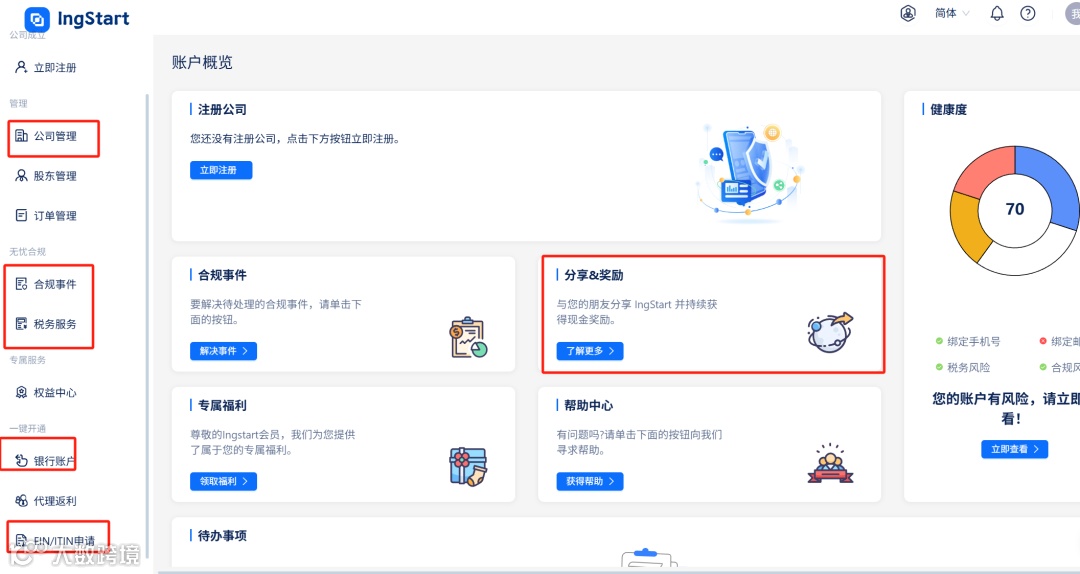Viewport: 1080px width, 574px height.
Task: Click the badge icon beside 权益中心
Action: coord(21,393)
